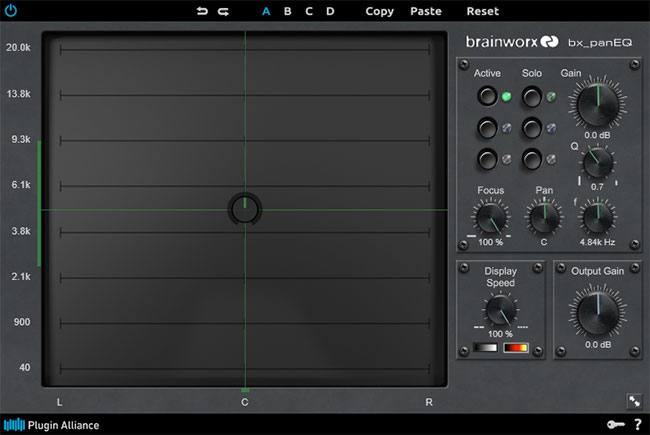Select the red-yellow display color scheme
Viewport: 650px width, 435px height.
tap(516, 348)
